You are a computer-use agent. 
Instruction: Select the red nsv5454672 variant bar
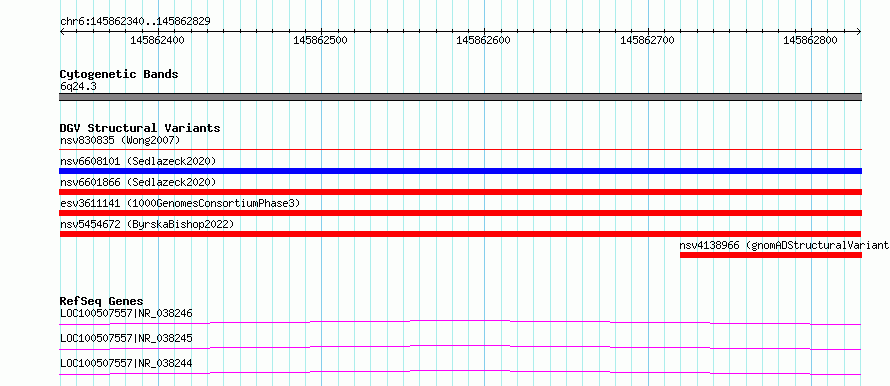tap(460, 234)
